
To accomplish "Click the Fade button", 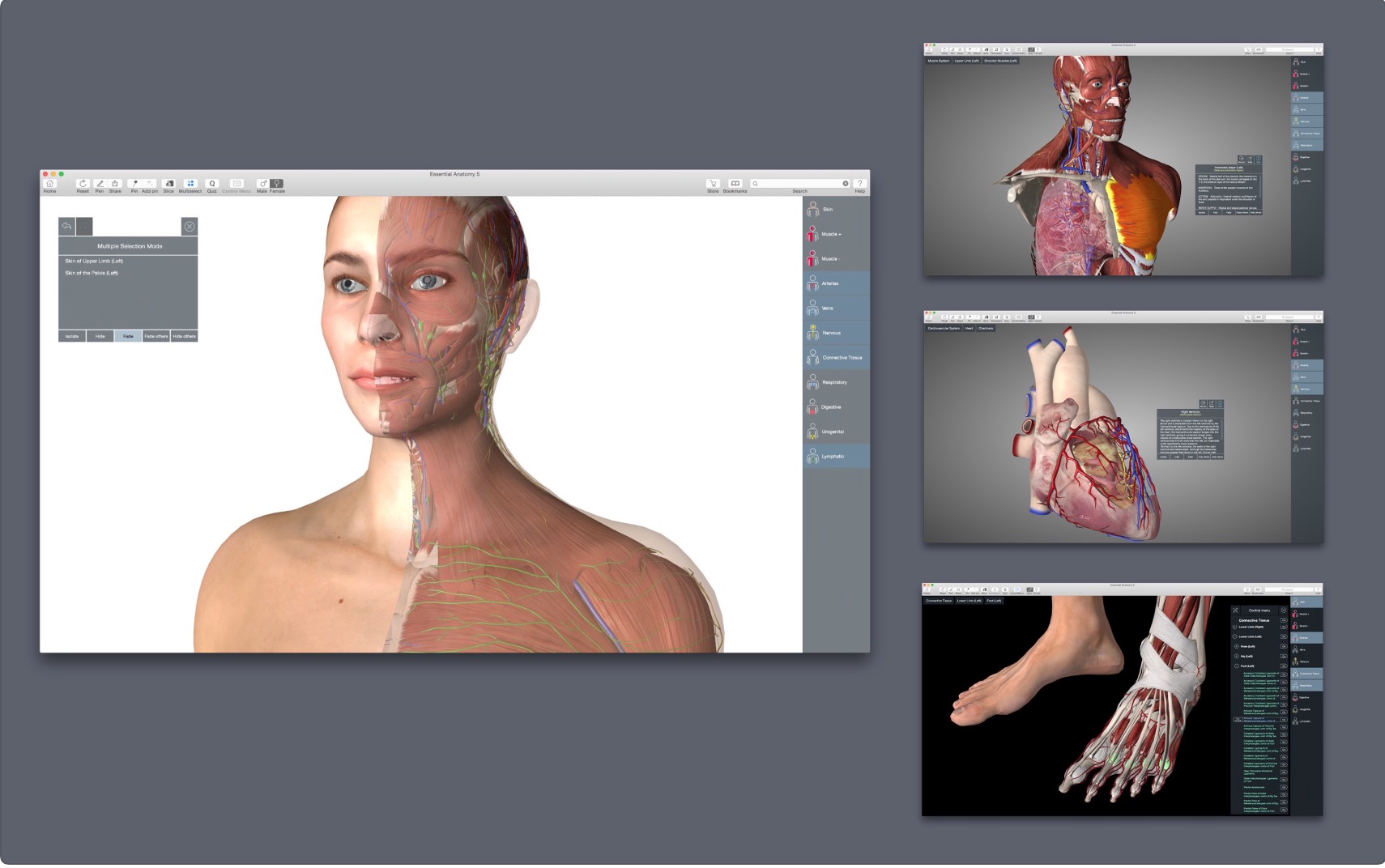I will 128,336.
